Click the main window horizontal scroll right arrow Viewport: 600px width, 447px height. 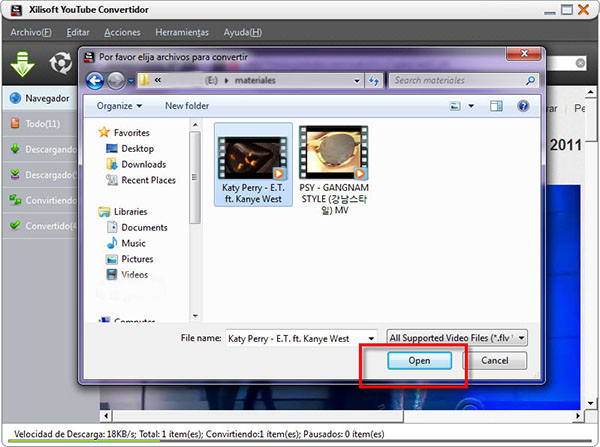pos(577,416)
